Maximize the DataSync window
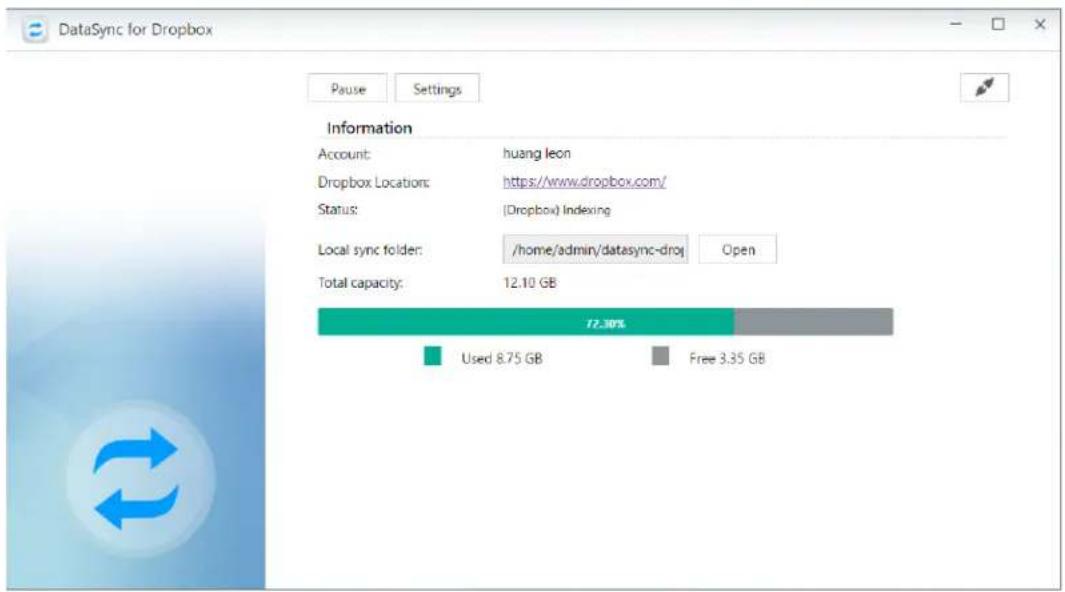 coord(998,24)
